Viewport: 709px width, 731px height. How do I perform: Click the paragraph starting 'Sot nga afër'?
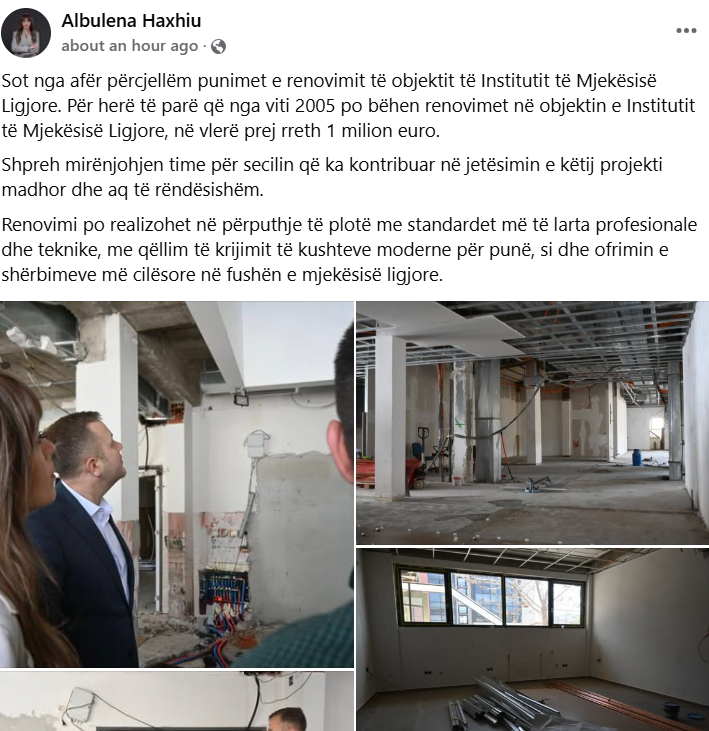point(349,106)
